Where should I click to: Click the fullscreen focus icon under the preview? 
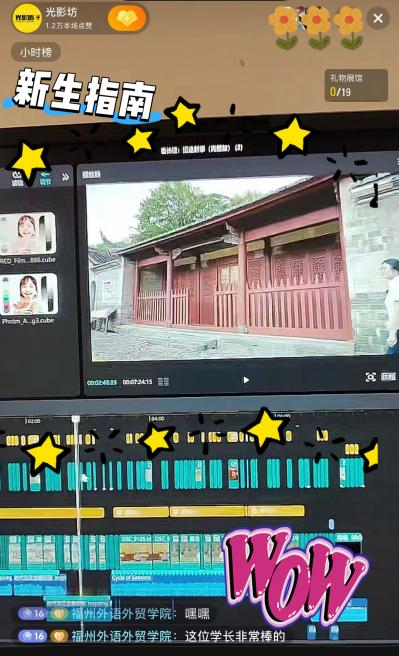pos(371,377)
